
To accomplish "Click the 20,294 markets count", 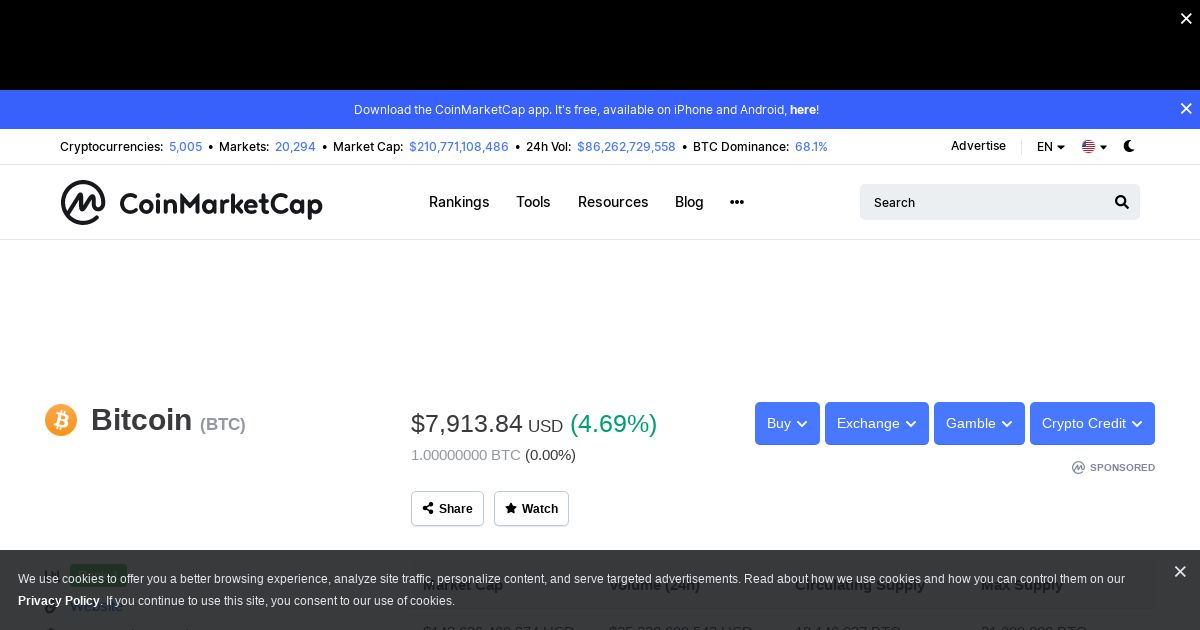I will point(295,147).
